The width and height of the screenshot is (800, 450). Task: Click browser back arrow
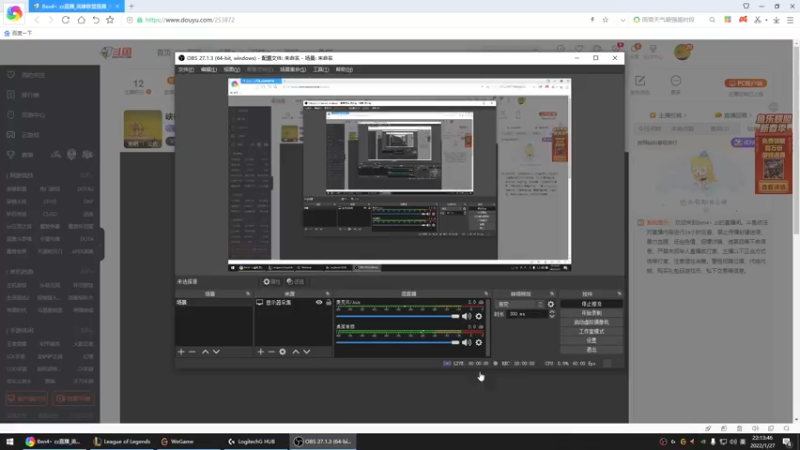pos(37,20)
